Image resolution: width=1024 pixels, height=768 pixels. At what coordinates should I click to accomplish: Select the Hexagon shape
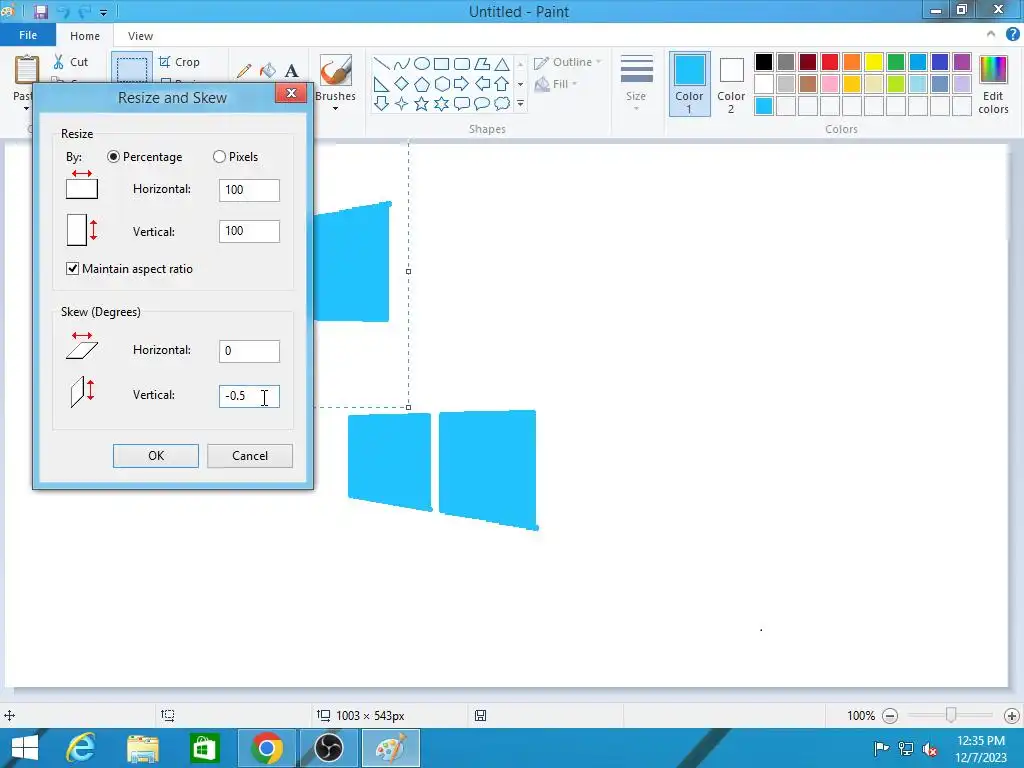pos(442,84)
